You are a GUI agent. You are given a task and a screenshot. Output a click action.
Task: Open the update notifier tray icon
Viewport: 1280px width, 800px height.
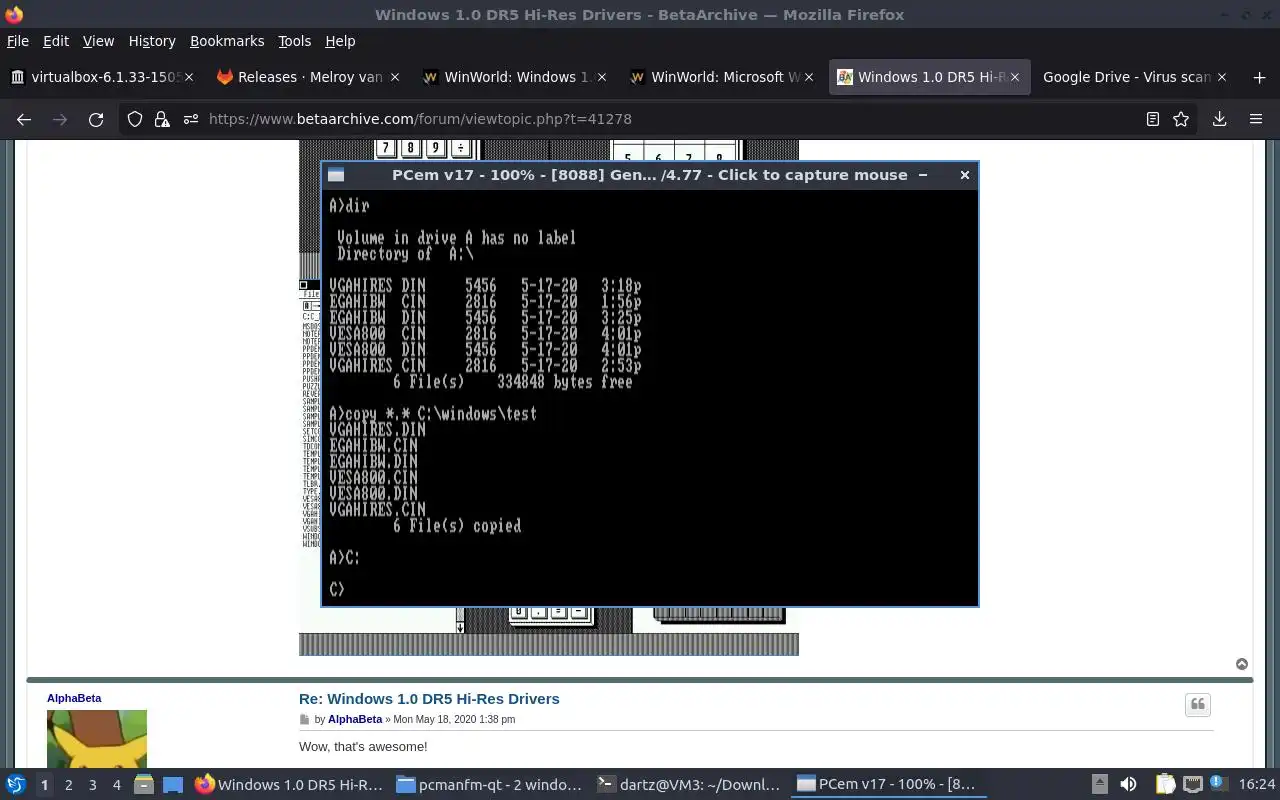pos(1218,785)
